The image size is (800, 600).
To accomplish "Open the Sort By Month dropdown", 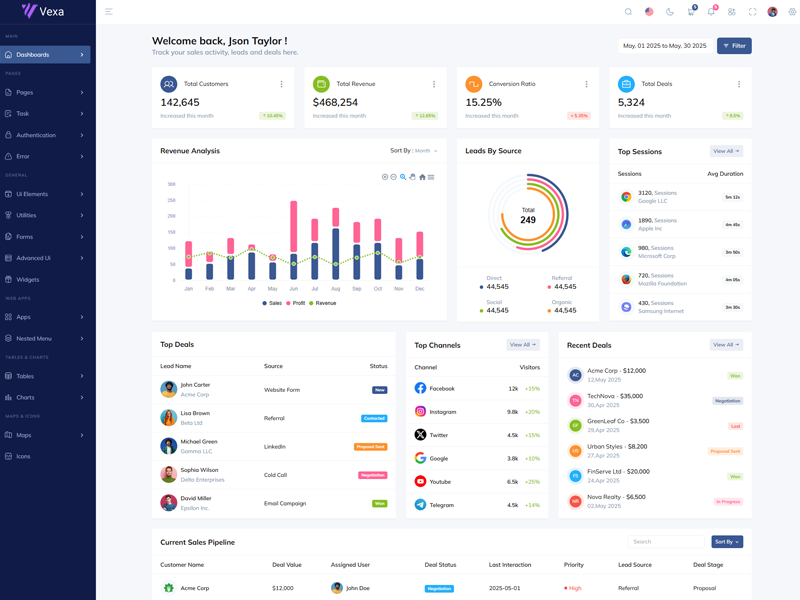I will point(414,151).
